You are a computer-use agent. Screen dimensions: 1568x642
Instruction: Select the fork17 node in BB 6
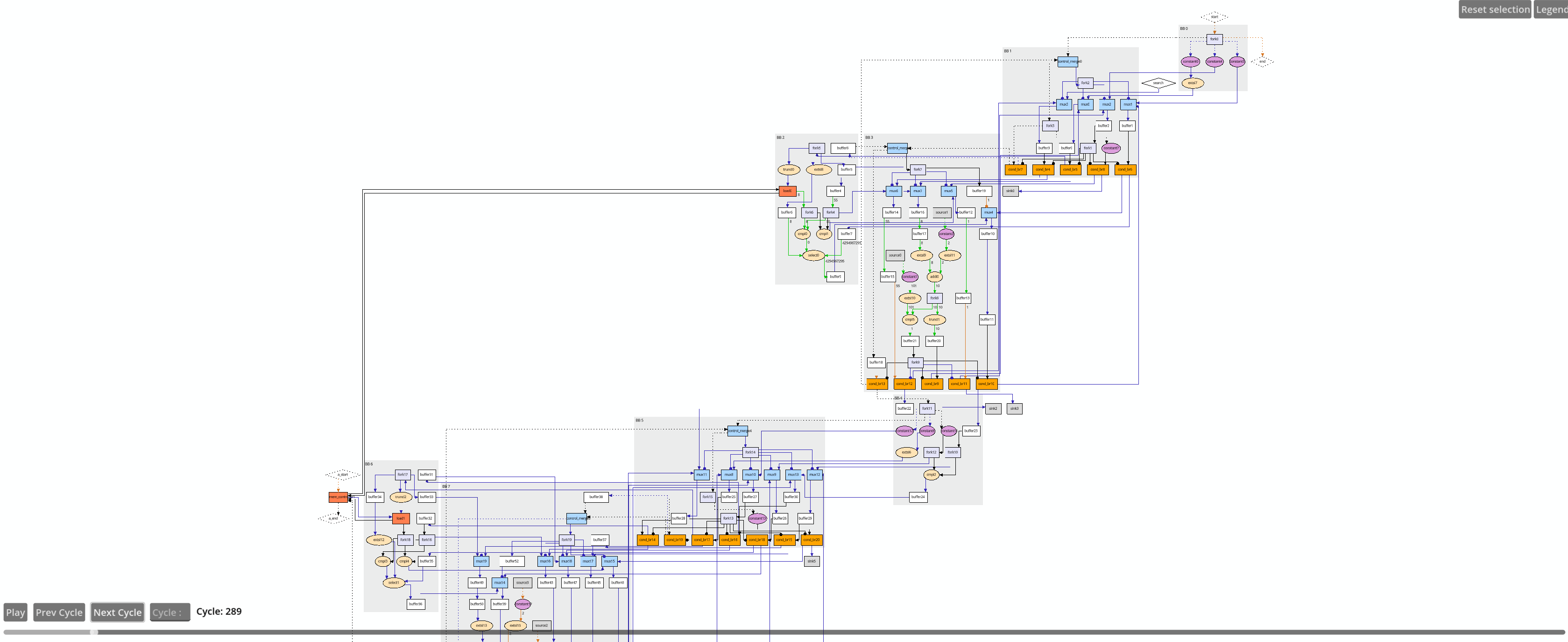pos(403,475)
